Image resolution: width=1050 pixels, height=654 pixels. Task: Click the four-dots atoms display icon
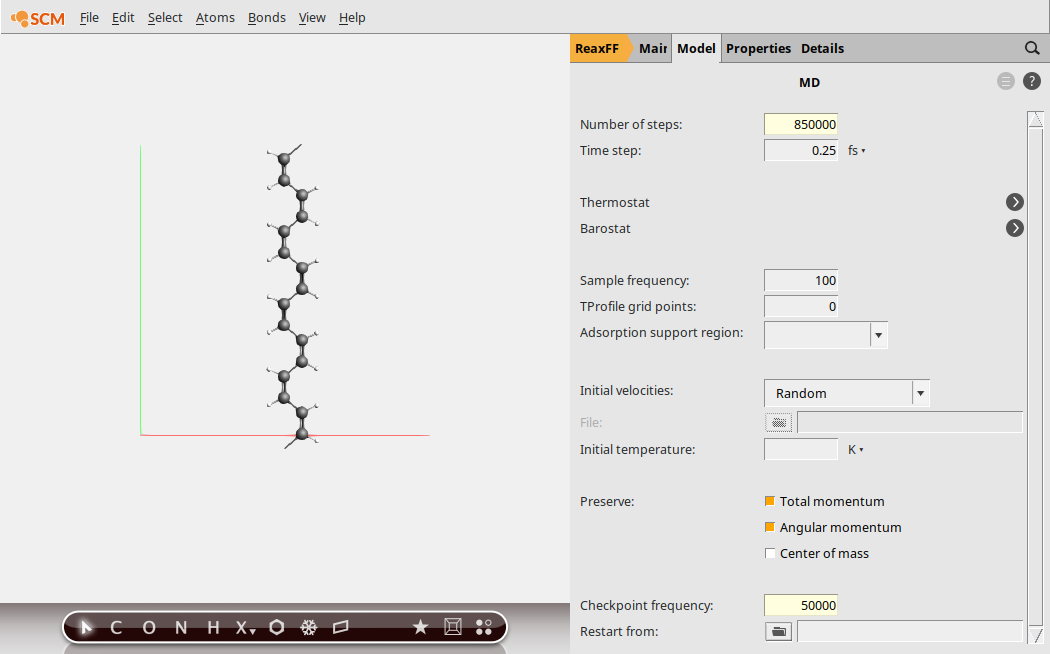[x=483, y=627]
